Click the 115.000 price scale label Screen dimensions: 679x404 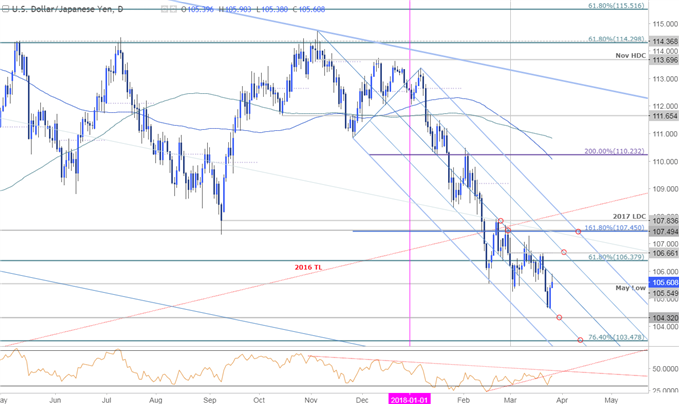pos(665,24)
